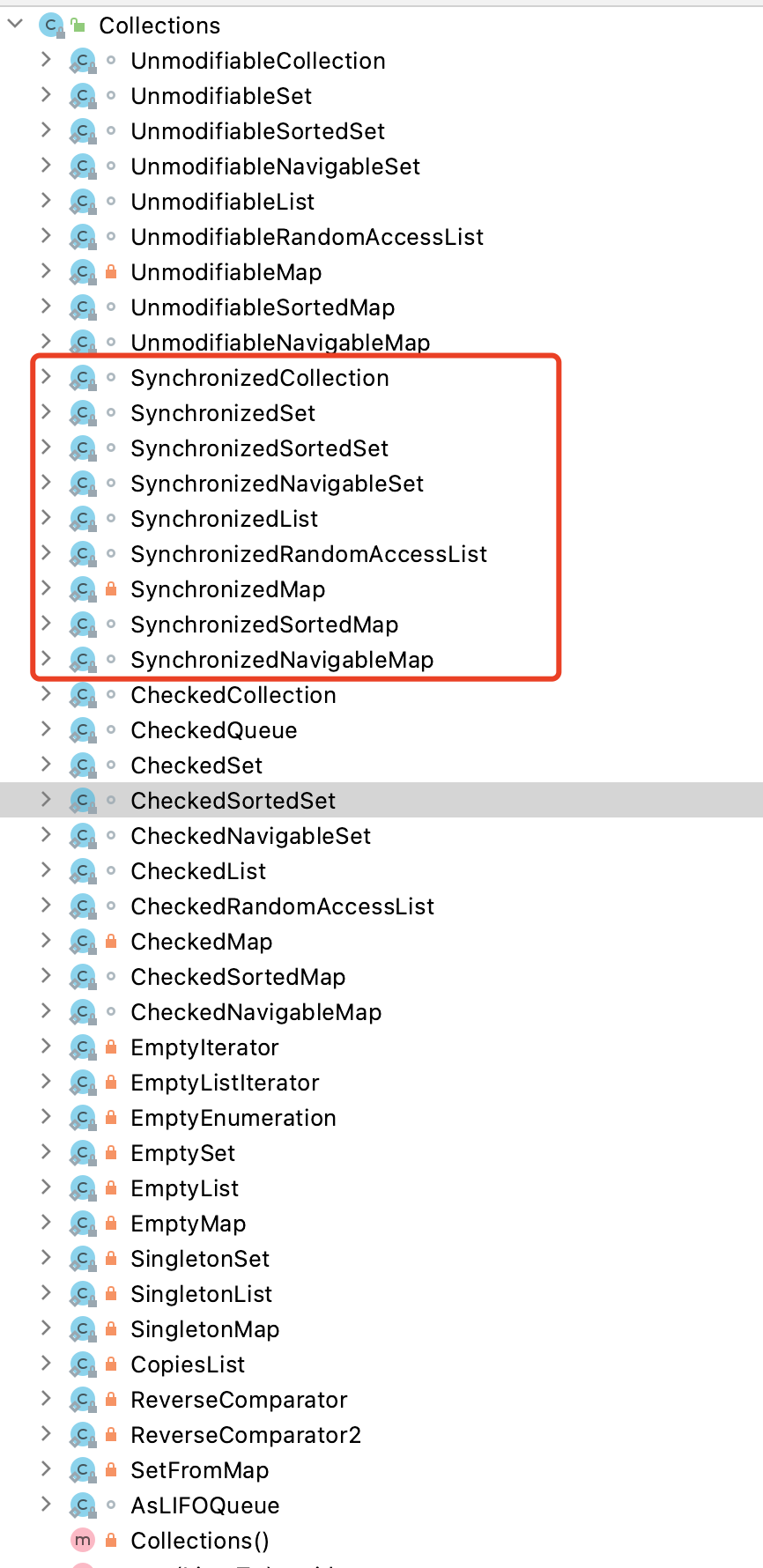Select the CheckedNavigableMap class entry
This screenshot has width=763, height=1568.
click(x=256, y=1012)
